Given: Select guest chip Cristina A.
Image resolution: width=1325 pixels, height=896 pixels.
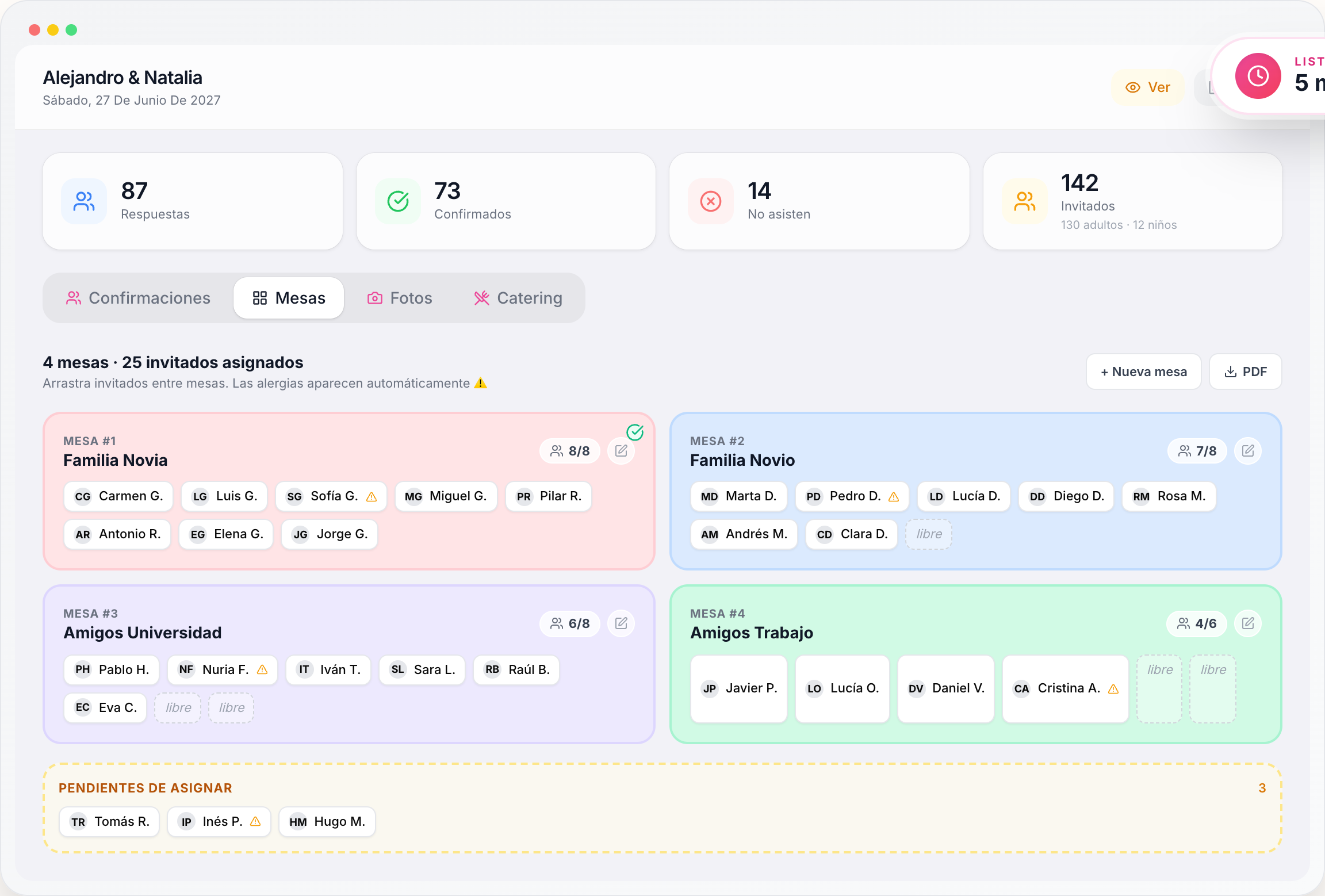Looking at the screenshot, I should point(1066,688).
